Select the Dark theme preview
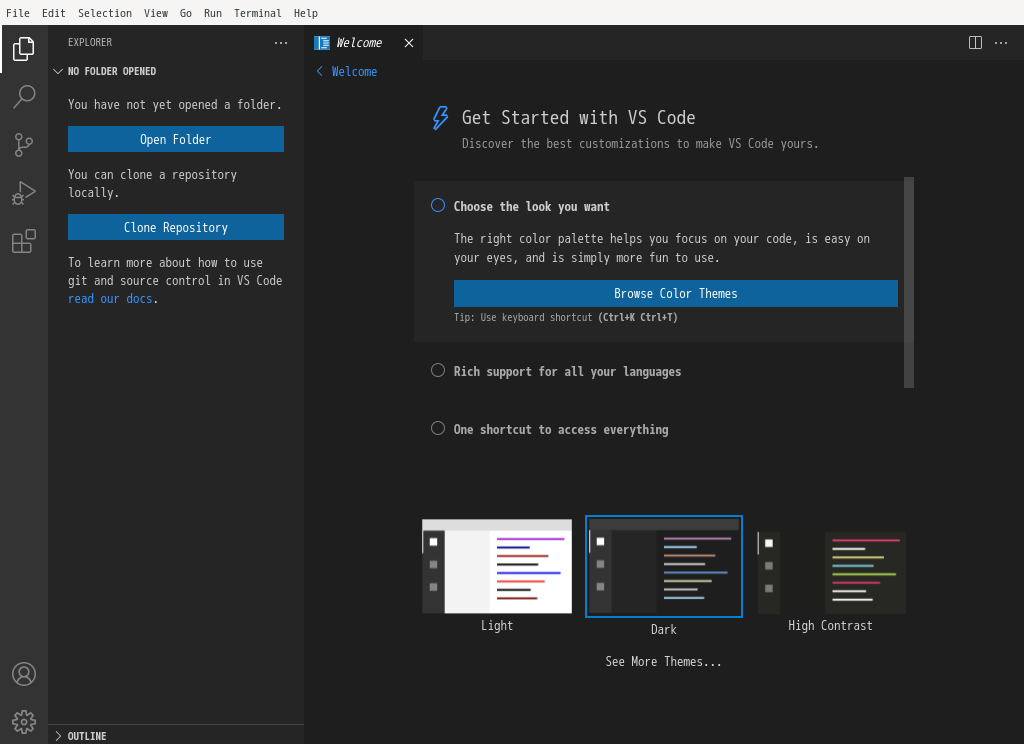1024x744 pixels. click(x=664, y=566)
